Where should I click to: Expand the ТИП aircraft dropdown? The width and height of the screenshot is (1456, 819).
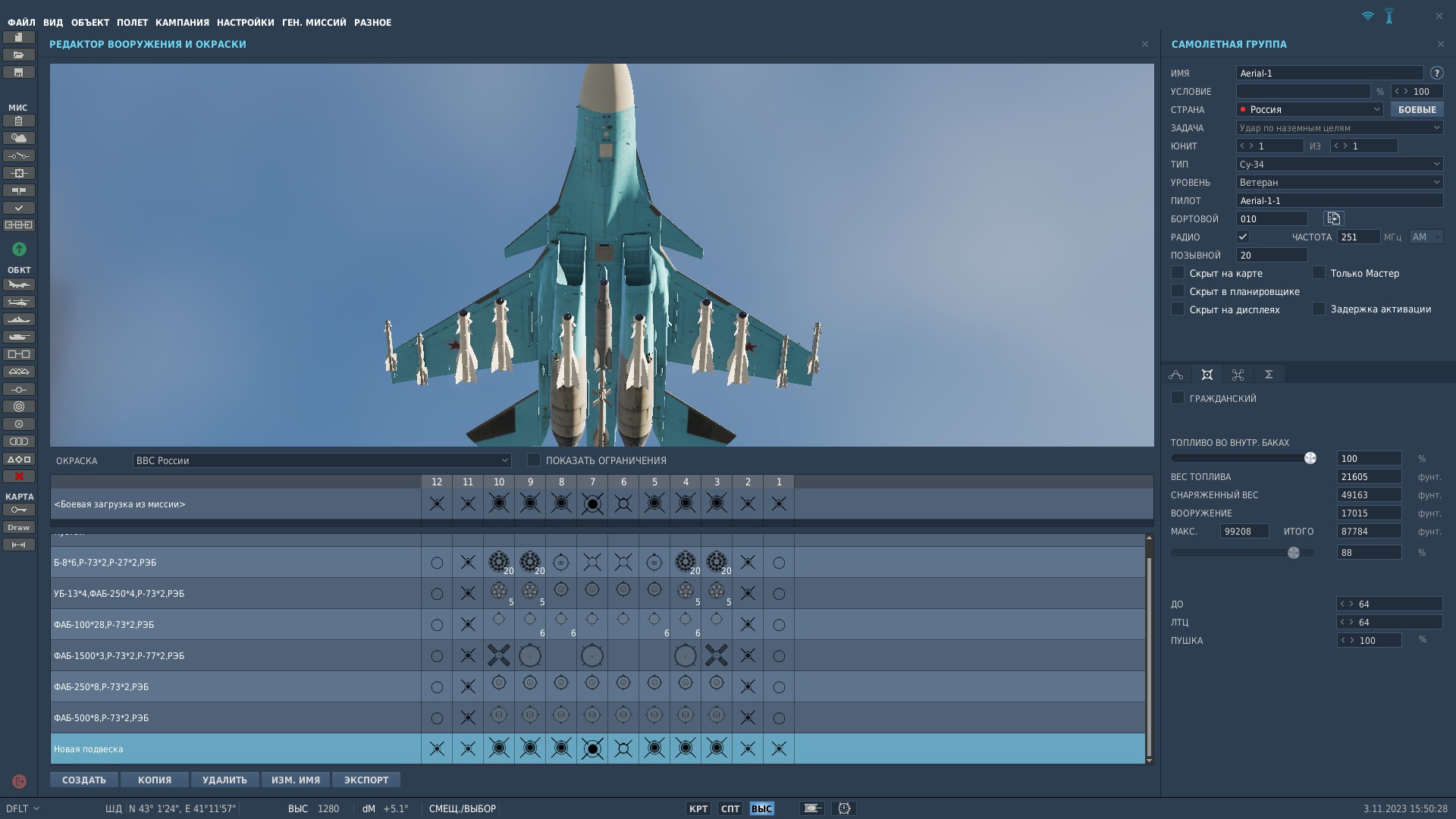coord(1339,165)
